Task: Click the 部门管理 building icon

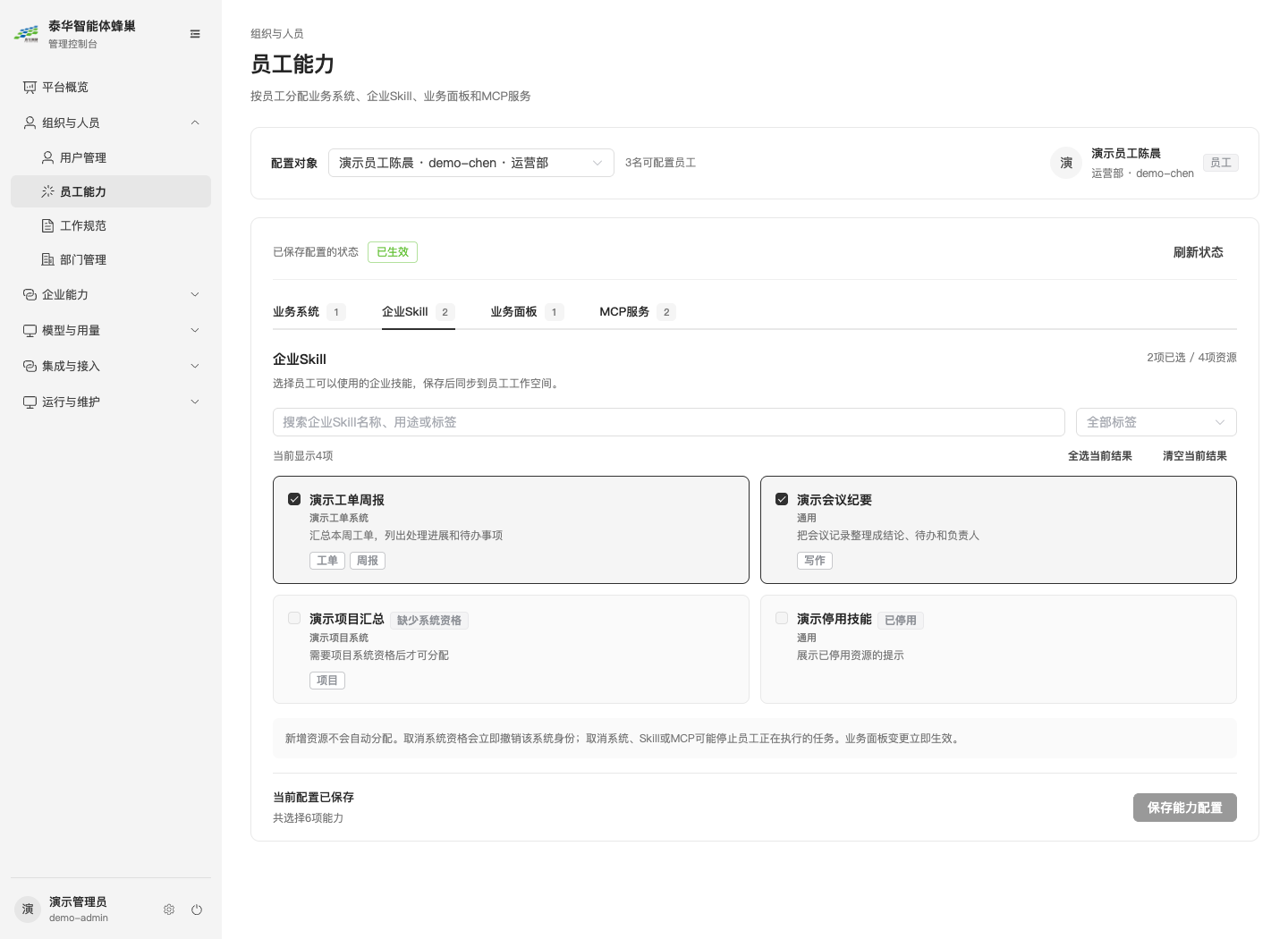Action: (47, 259)
